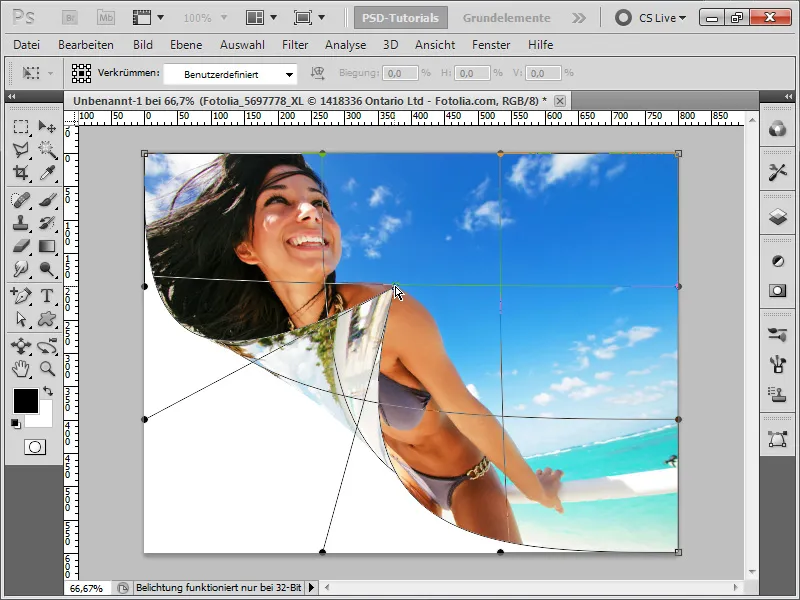The height and width of the screenshot is (600, 800).
Task: Activate the Hand tool
Action: tap(21, 369)
